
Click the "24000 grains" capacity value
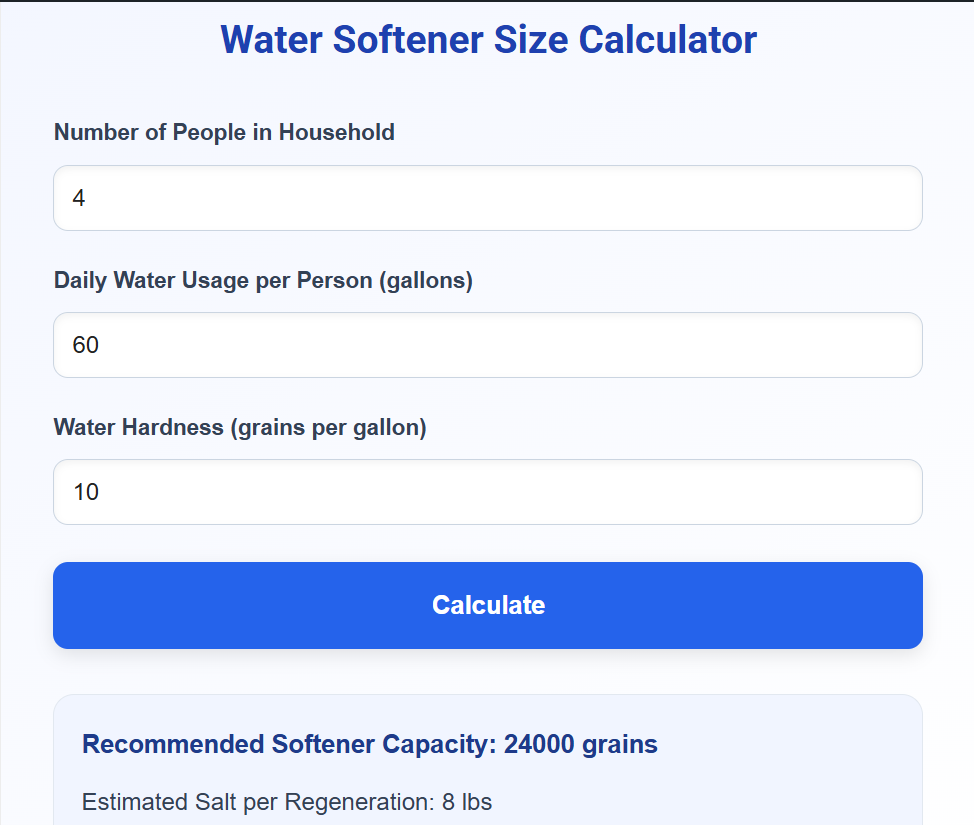click(580, 744)
